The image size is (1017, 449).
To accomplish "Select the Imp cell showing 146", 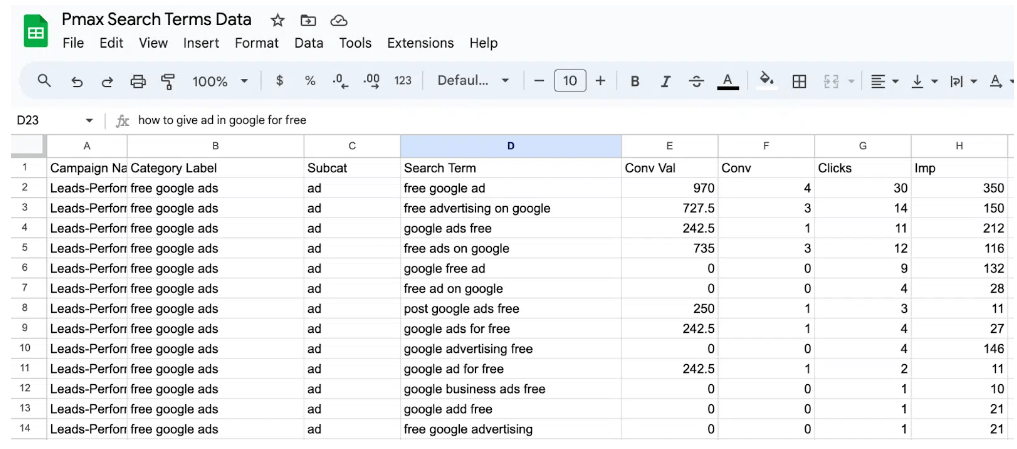I will 959,349.
